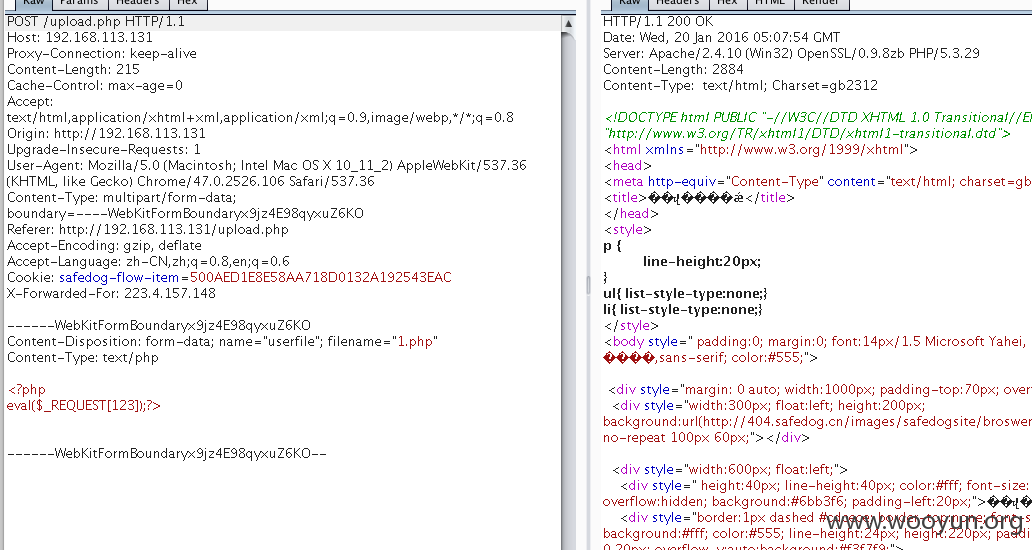Click the 'Host: 192.168.113.131' header line

[x=80, y=38]
